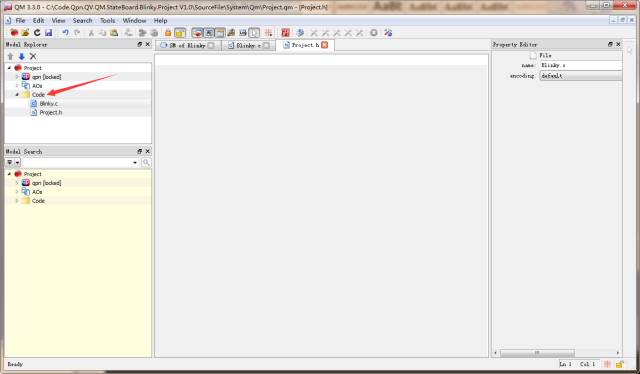
Task: Click the Redo arrow in toolbar
Action: point(77,33)
